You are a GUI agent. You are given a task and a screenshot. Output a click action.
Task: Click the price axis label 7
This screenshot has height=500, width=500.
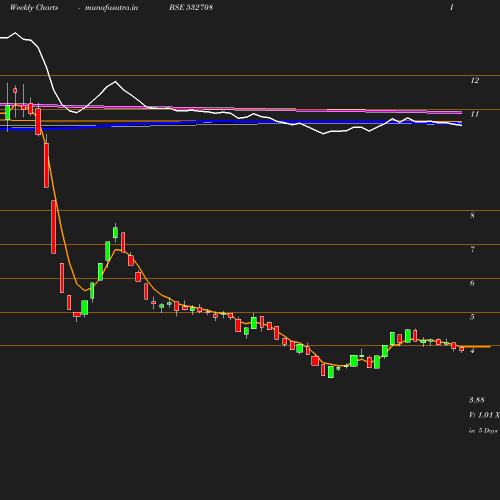[x=472, y=249]
